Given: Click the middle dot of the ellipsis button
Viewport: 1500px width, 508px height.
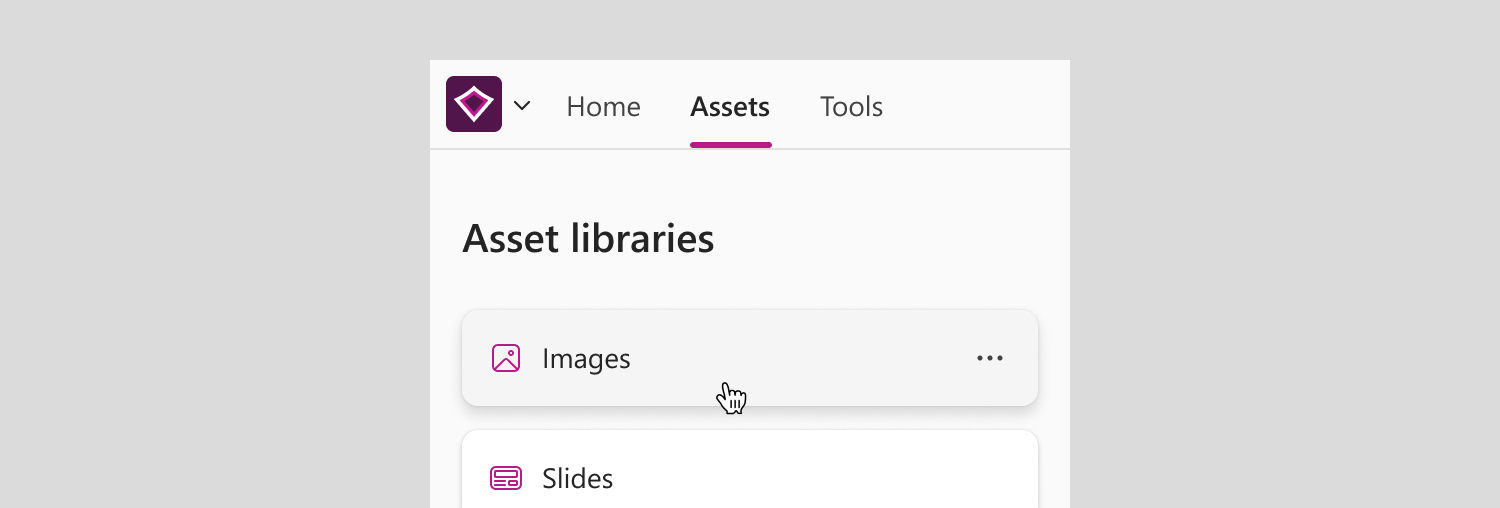Looking at the screenshot, I should click(x=990, y=358).
